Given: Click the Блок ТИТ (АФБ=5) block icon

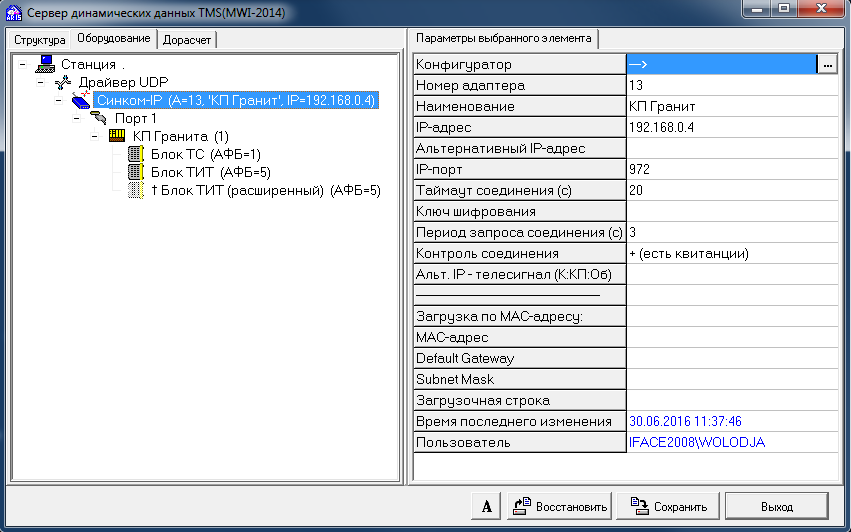Looking at the screenshot, I should pos(135,172).
